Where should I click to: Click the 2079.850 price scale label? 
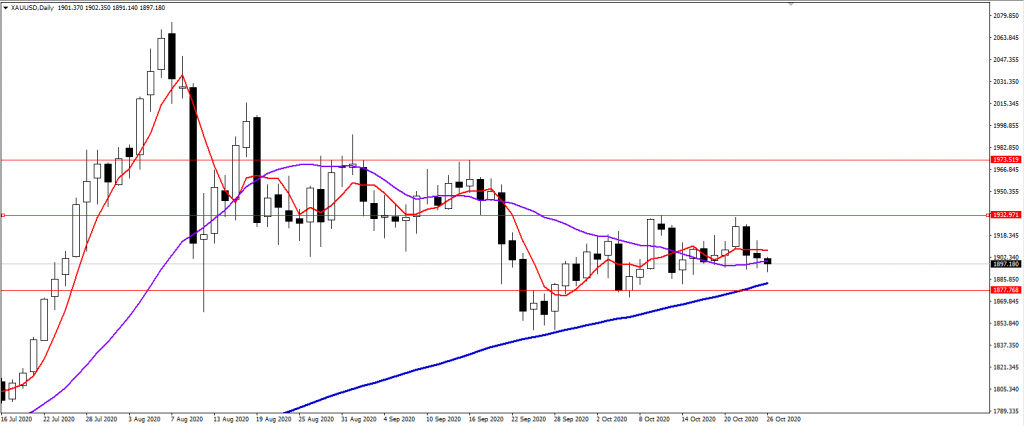tap(1003, 16)
